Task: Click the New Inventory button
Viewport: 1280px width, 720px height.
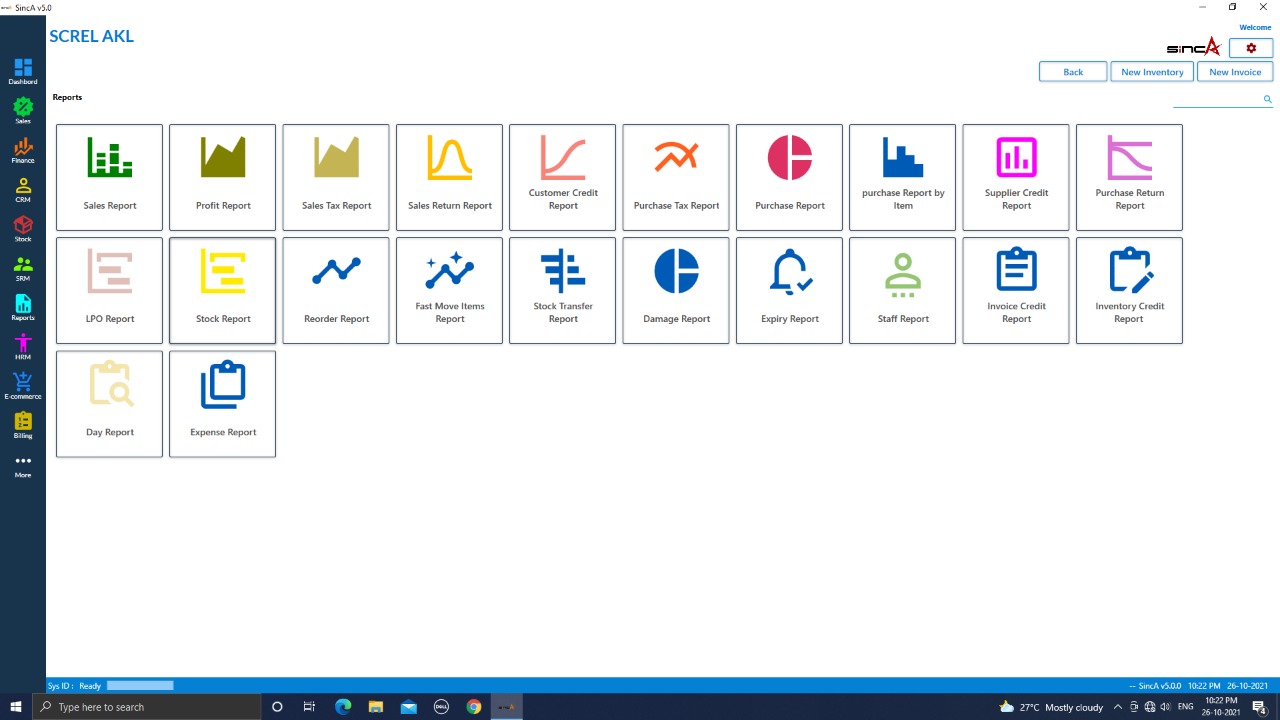Action: click(x=1152, y=72)
